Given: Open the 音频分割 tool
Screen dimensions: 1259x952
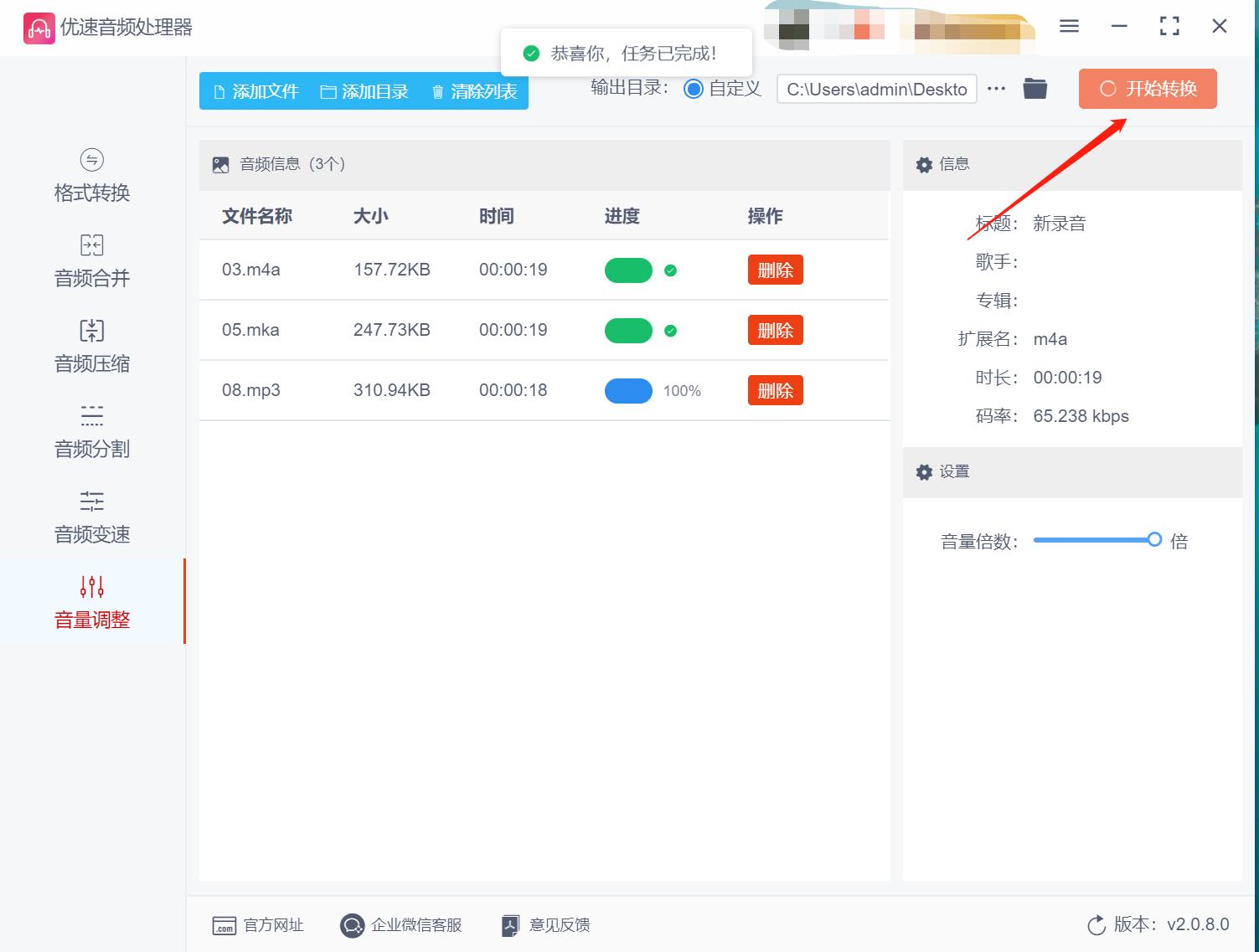Looking at the screenshot, I should (x=90, y=432).
